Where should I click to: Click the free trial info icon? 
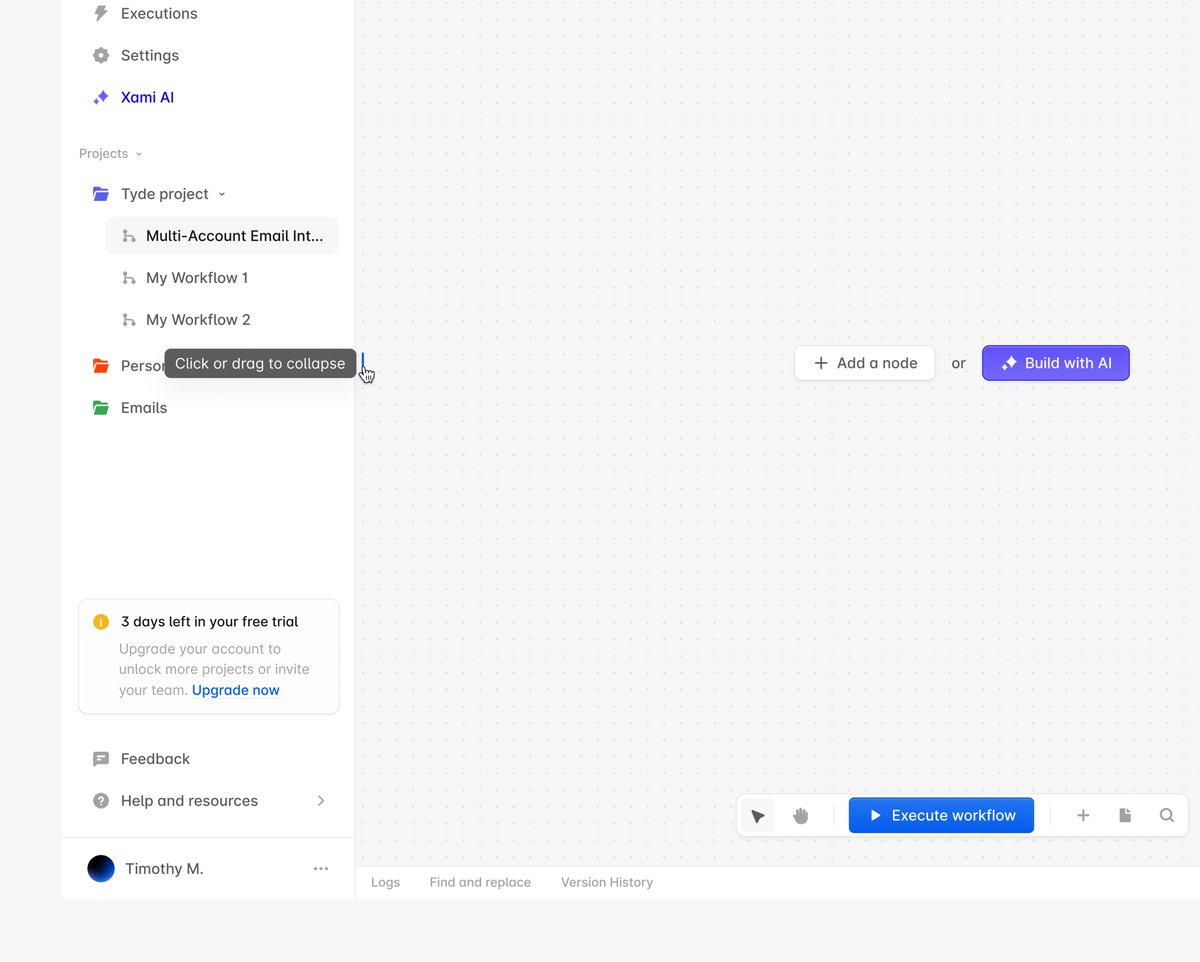101,622
